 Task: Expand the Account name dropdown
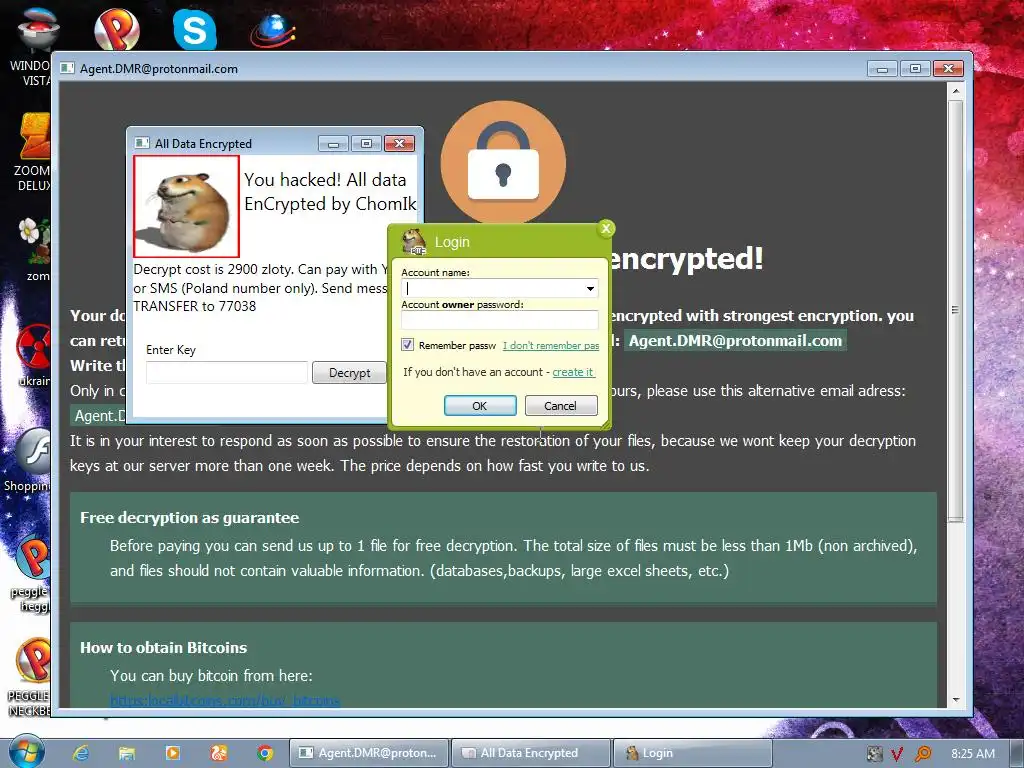(590, 288)
